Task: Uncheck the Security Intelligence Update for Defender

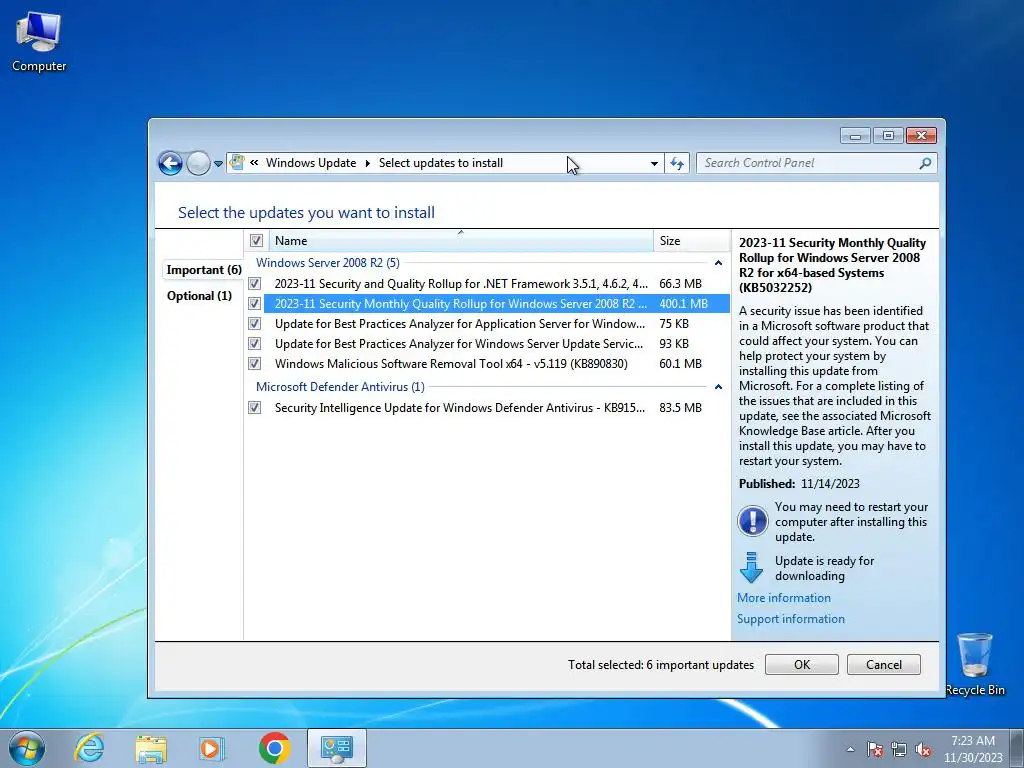Action: click(255, 408)
